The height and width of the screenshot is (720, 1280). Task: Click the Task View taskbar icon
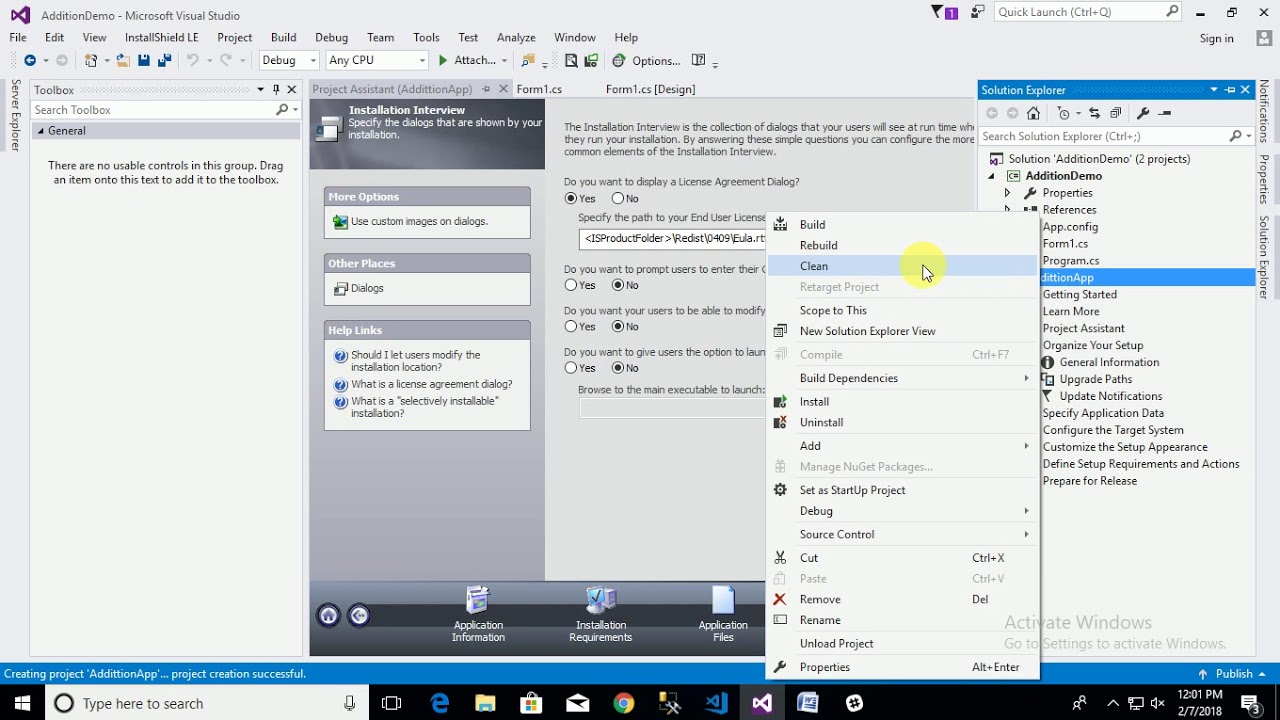[x=392, y=703]
